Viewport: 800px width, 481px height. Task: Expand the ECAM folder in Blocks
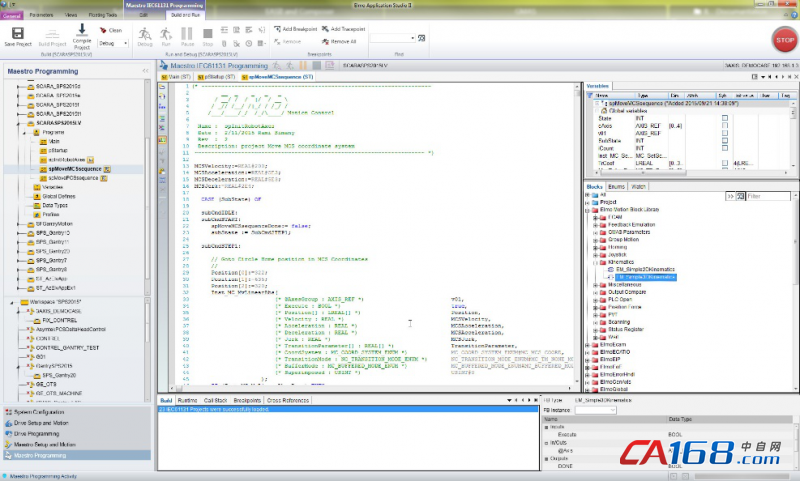[595, 217]
